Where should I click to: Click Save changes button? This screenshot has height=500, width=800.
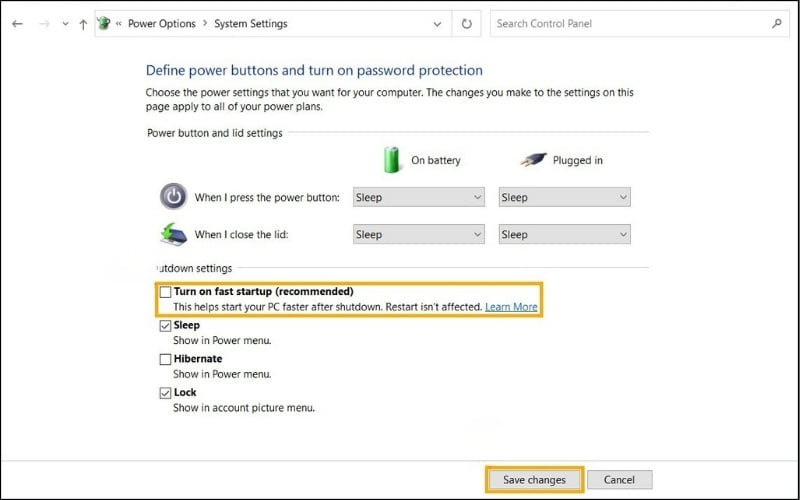pos(534,480)
